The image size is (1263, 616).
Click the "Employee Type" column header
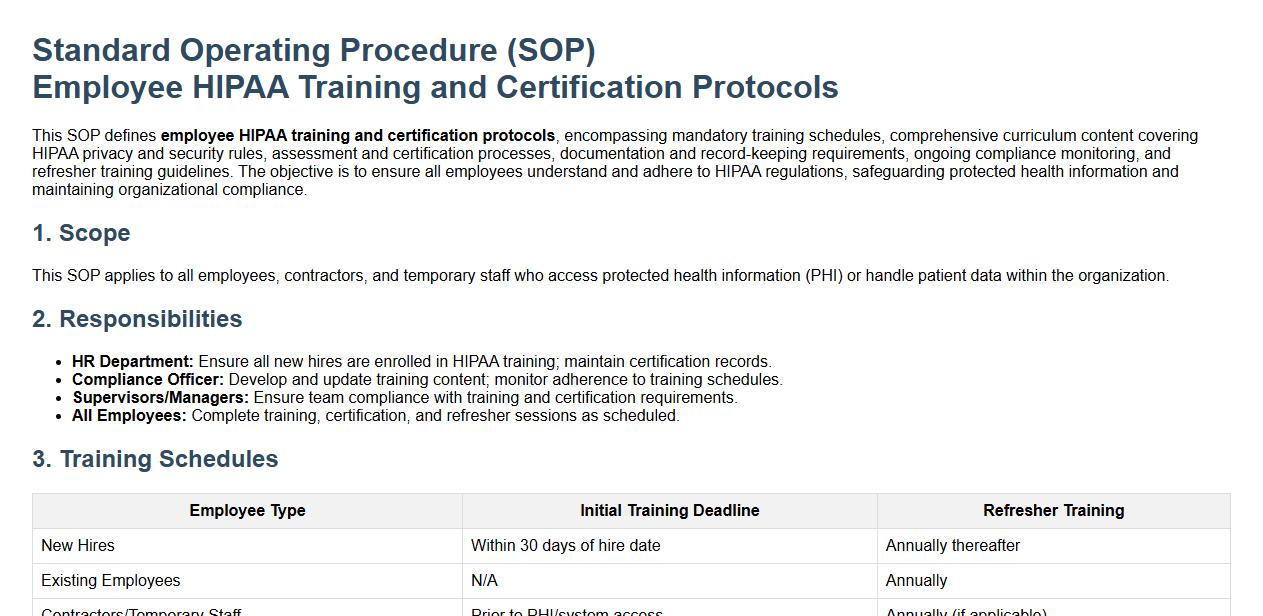tap(247, 511)
